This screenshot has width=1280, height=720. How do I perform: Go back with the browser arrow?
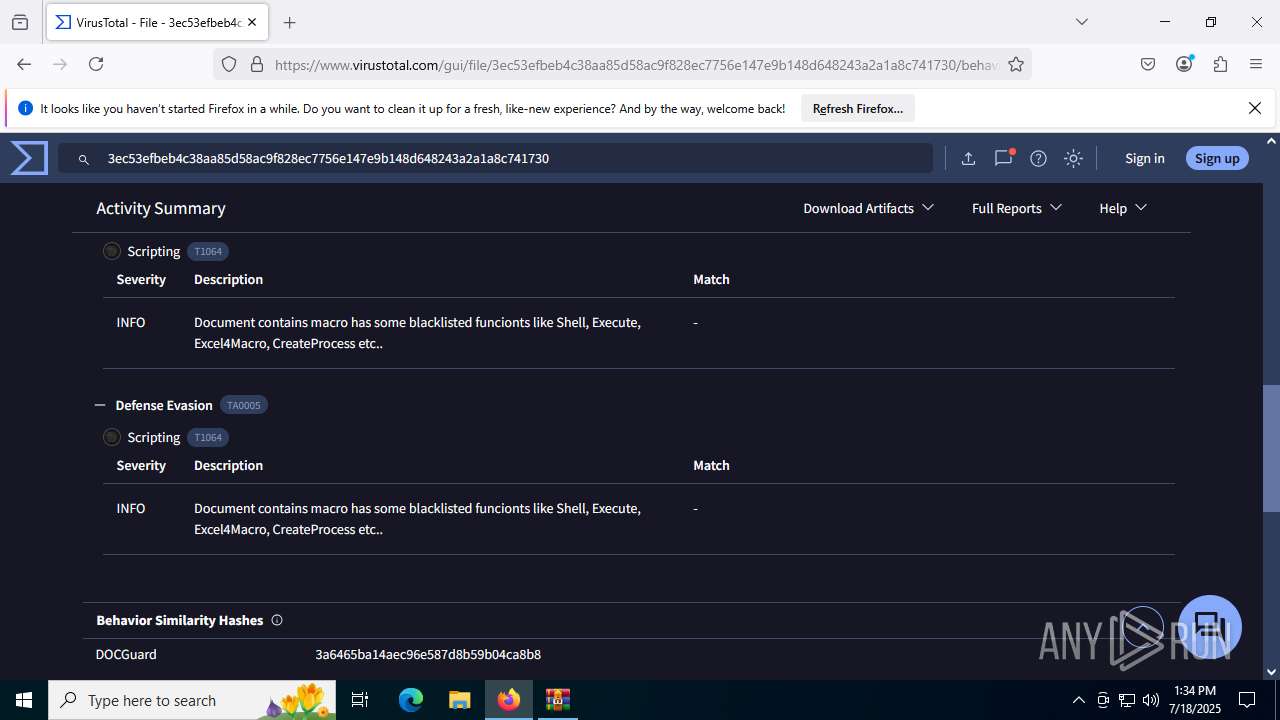[24, 64]
